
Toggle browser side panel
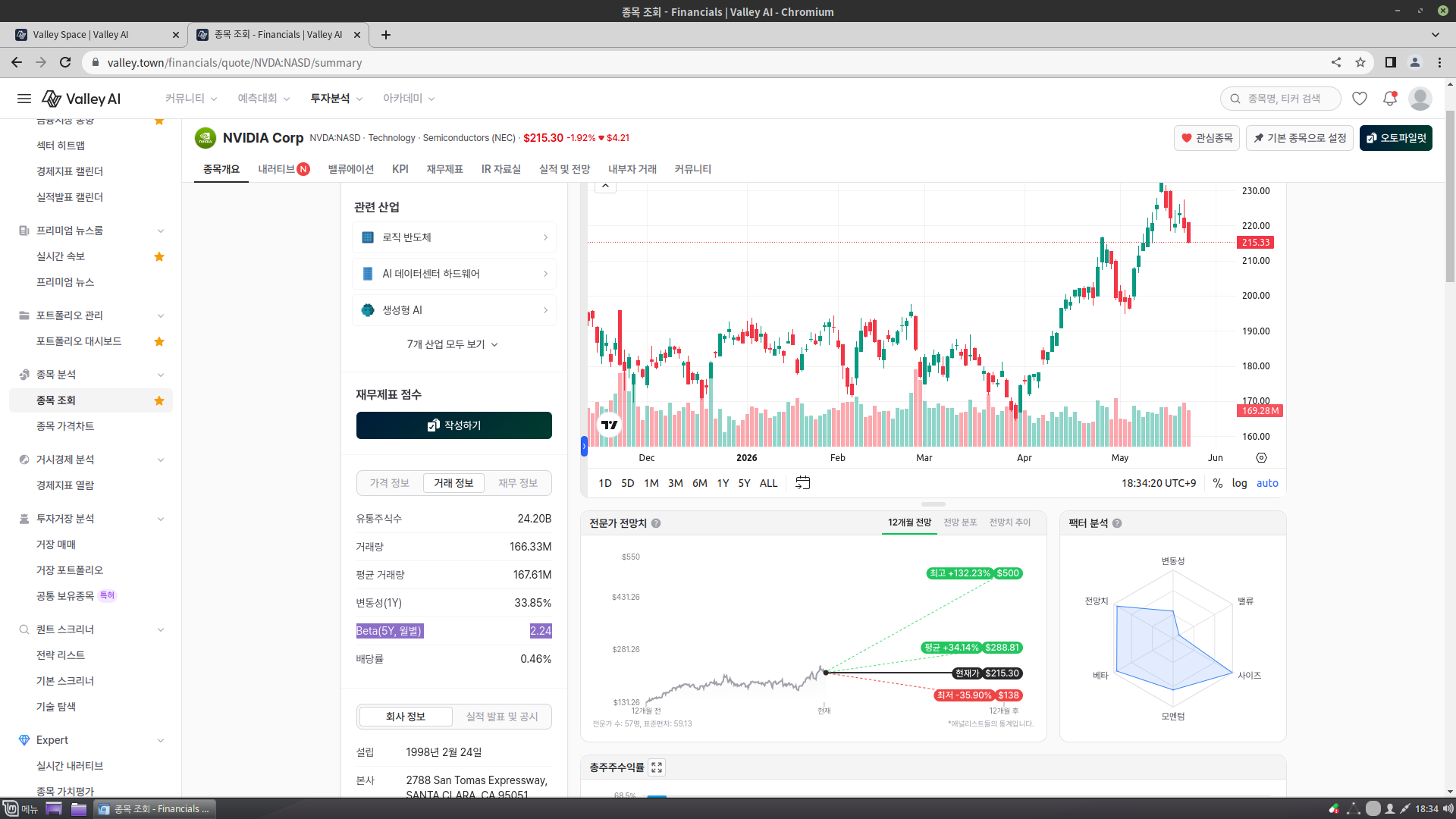1391,62
